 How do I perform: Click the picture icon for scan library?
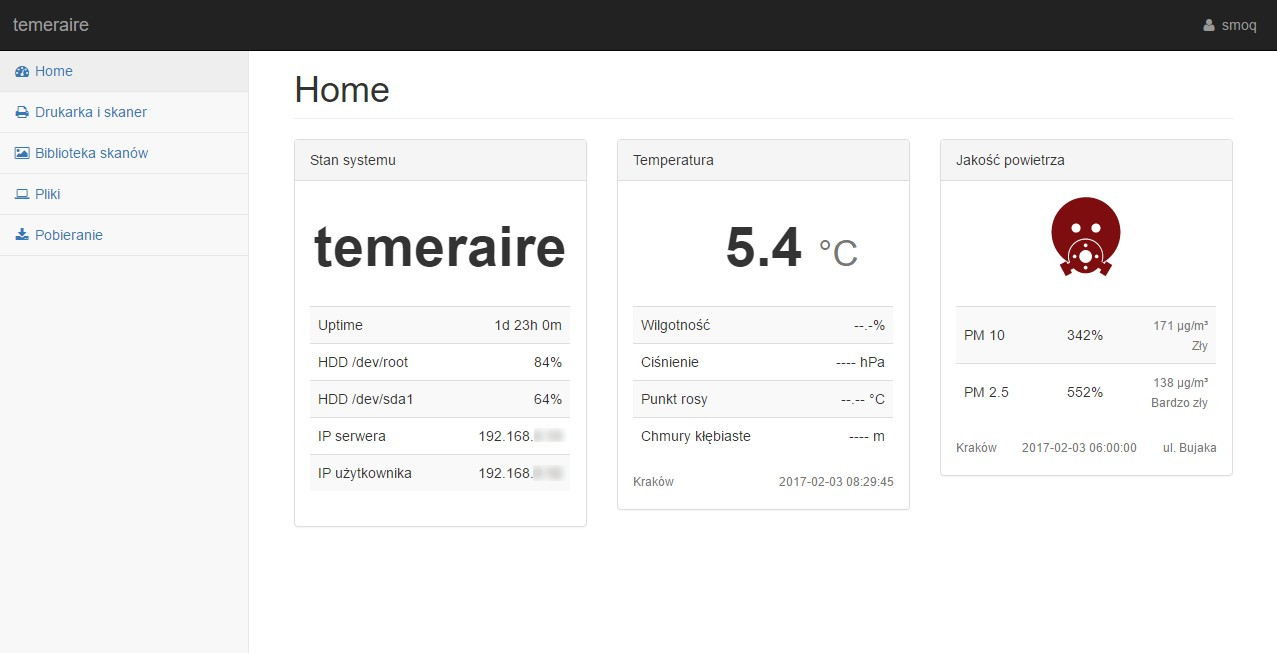coord(22,154)
